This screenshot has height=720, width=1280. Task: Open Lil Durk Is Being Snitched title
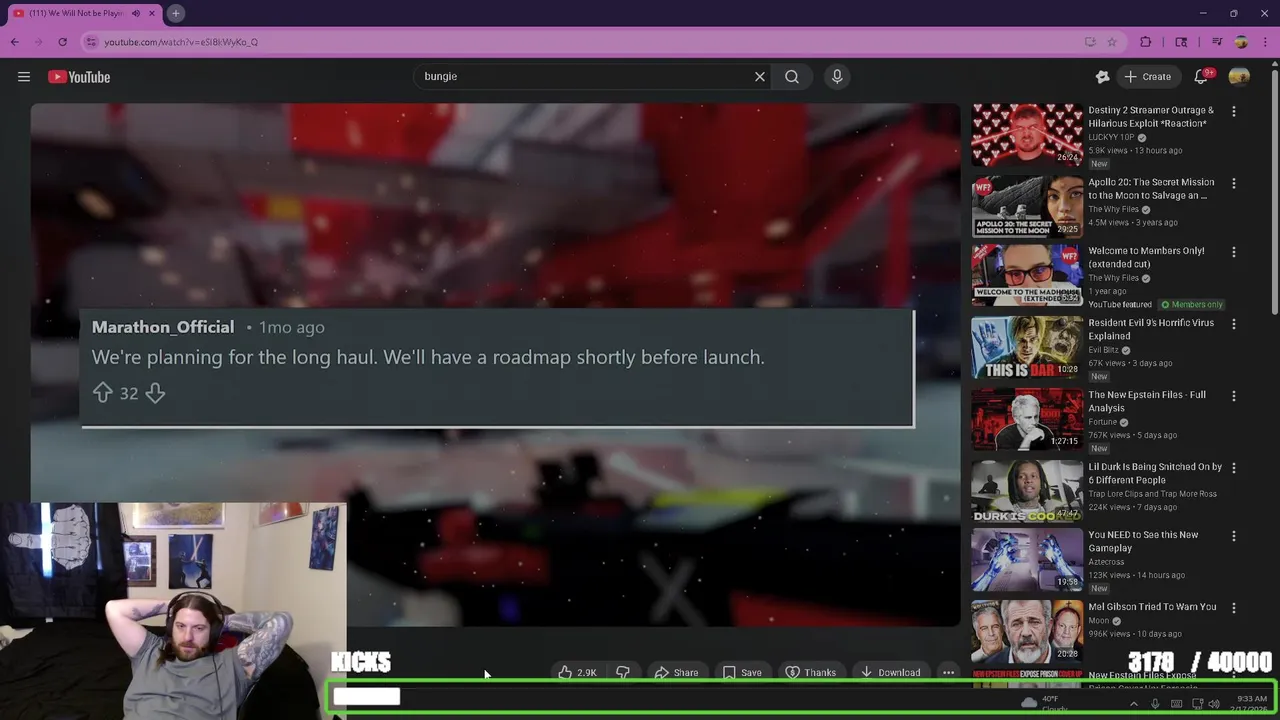(1155, 473)
